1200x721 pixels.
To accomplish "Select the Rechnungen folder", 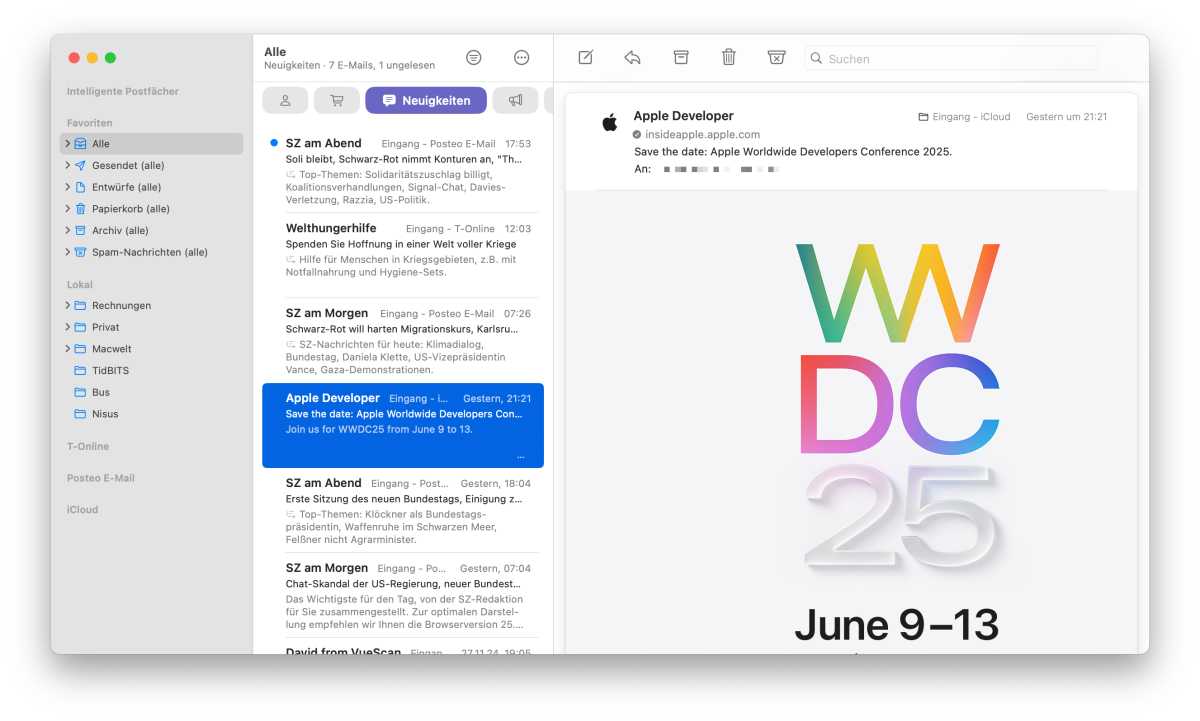I will pos(151,305).
